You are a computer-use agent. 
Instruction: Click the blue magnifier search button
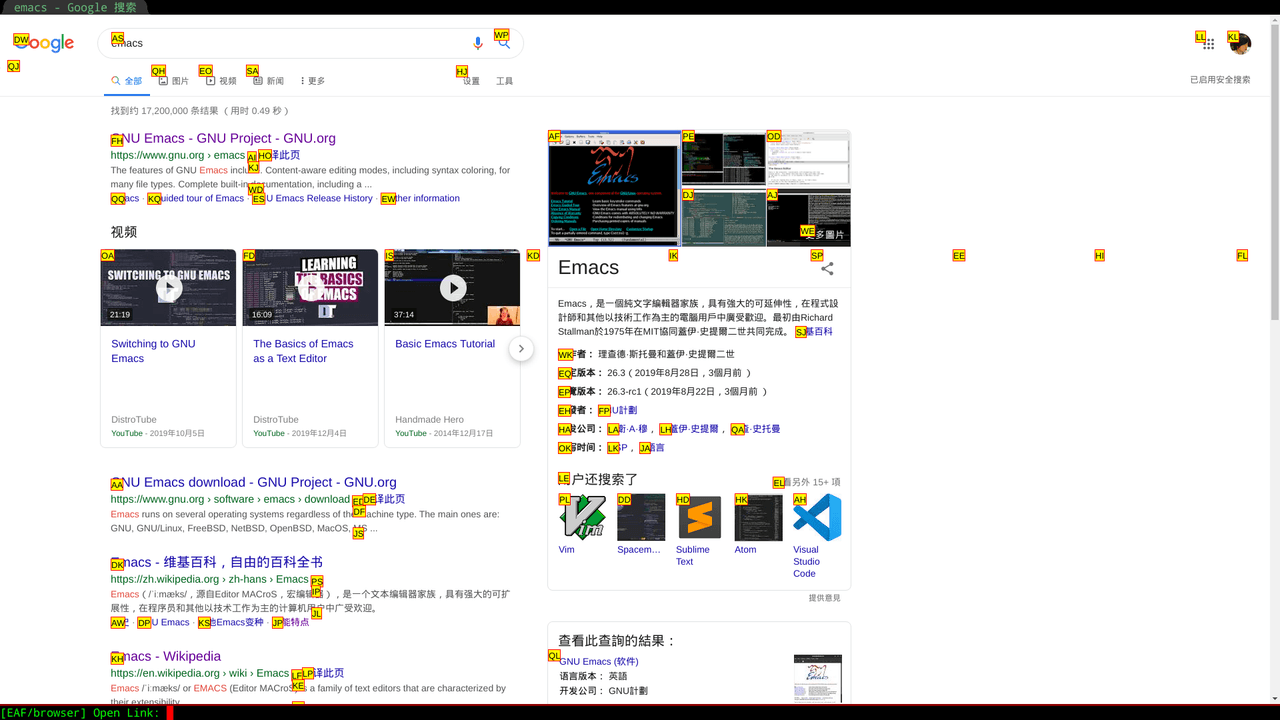coord(504,43)
